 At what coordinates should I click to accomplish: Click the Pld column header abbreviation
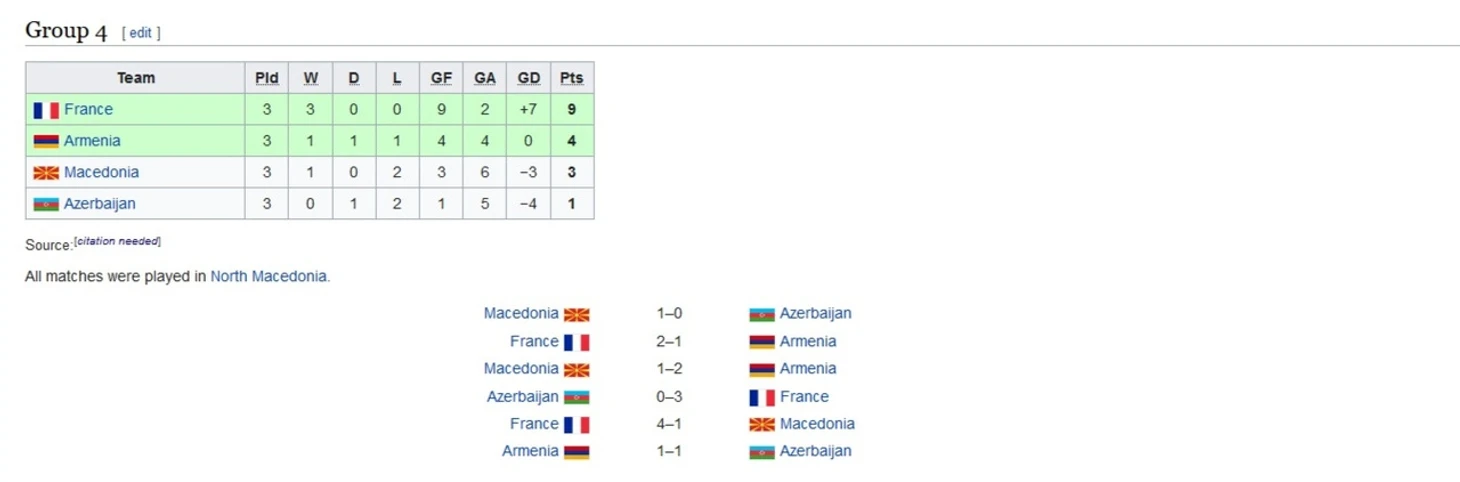tap(267, 78)
